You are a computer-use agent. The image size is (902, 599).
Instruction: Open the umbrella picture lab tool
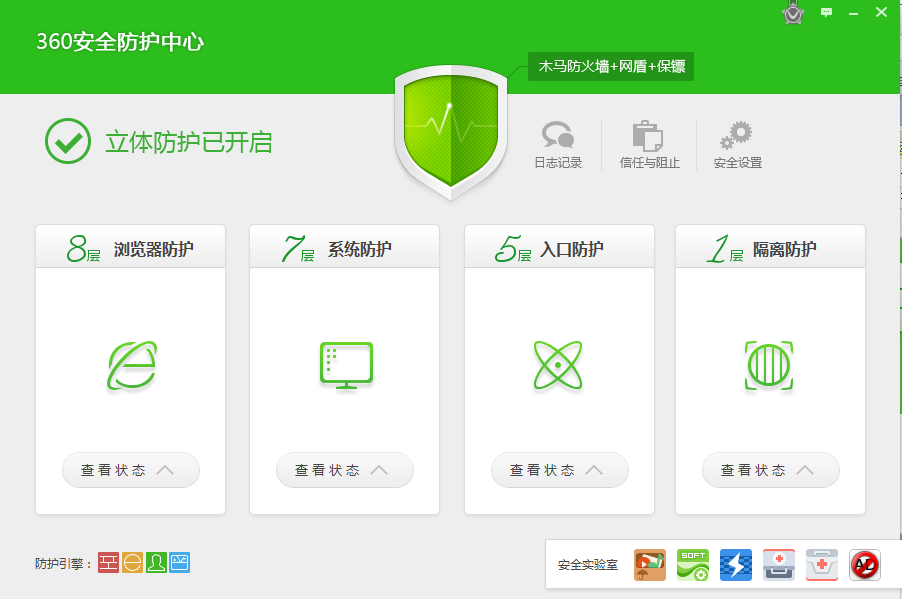coord(650,564)
